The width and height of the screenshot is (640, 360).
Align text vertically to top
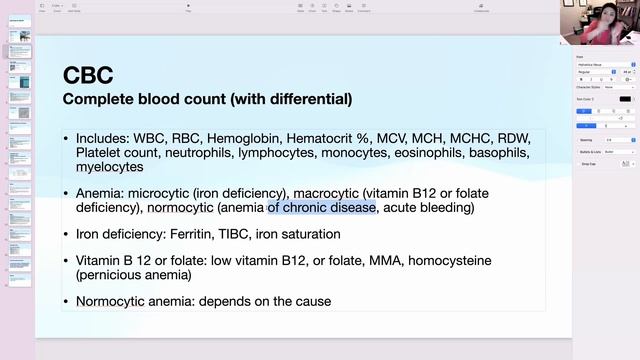click(x=586, y=126)
